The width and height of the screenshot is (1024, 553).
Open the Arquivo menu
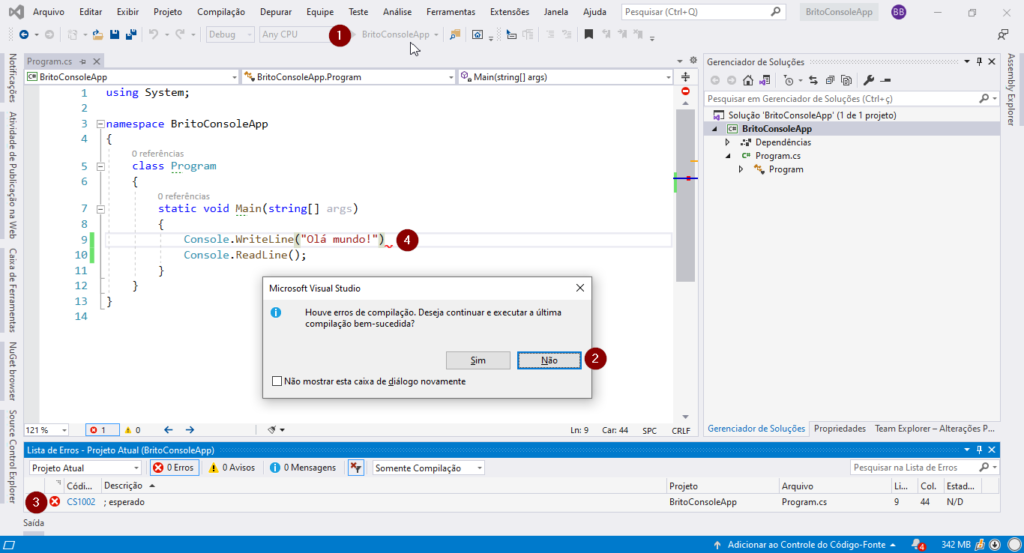48,12
